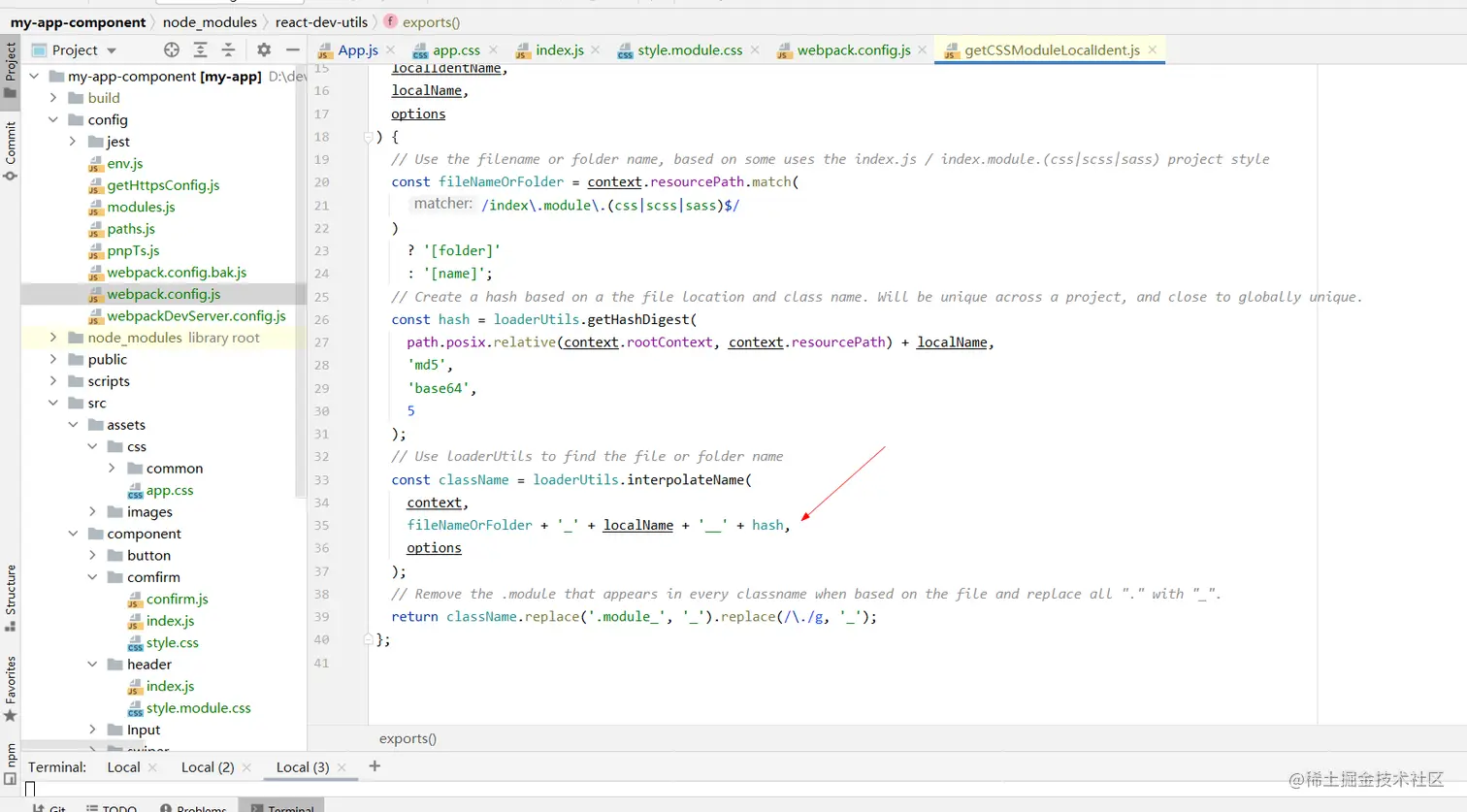Viewport: 1467px width, 812px height.
Task: Expand the scripts folder arrow
Action: [54, 381]
